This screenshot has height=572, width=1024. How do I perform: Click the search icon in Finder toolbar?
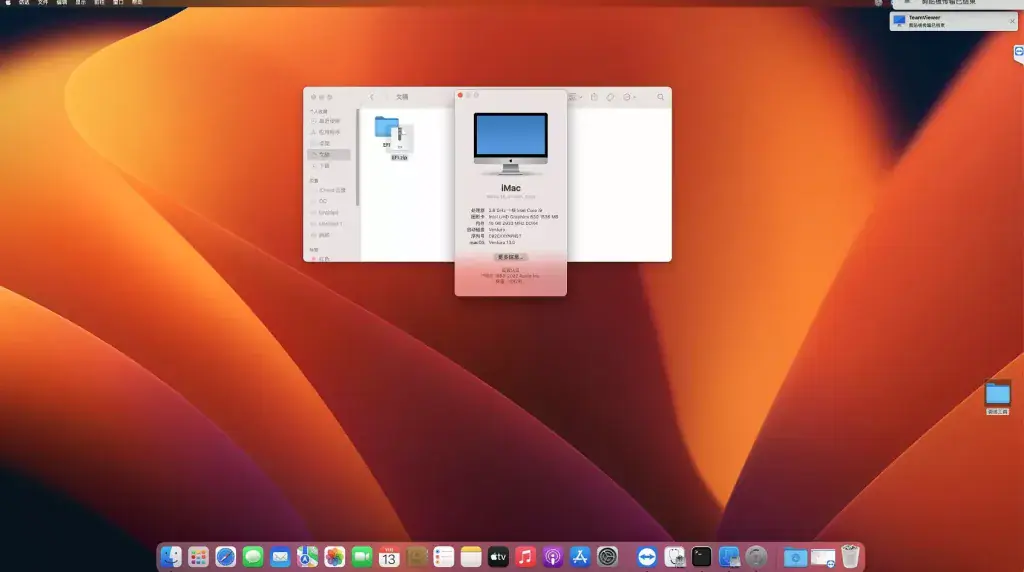click(x=661, y=97)
